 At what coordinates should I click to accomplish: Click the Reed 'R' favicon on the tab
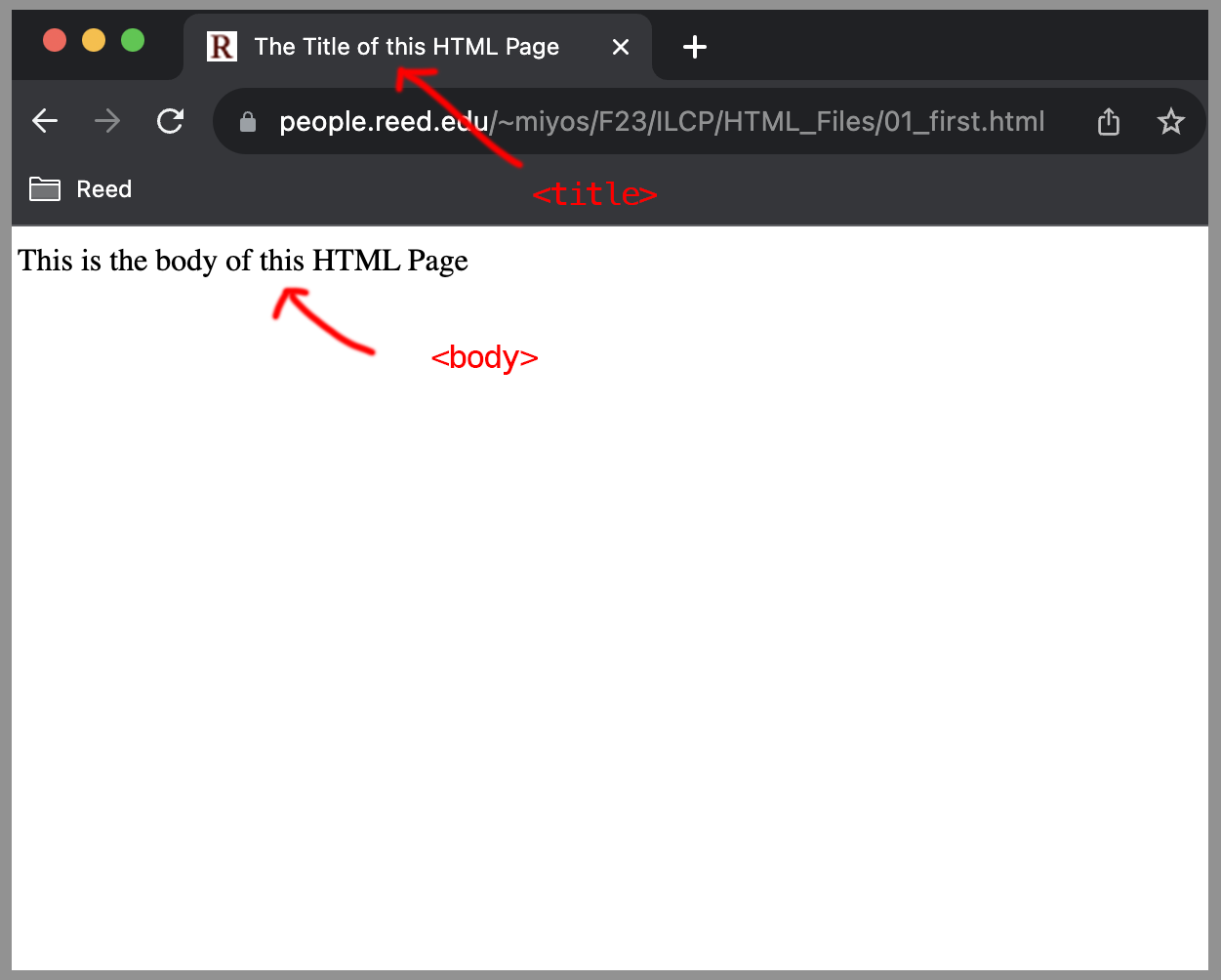click(222, 47)
